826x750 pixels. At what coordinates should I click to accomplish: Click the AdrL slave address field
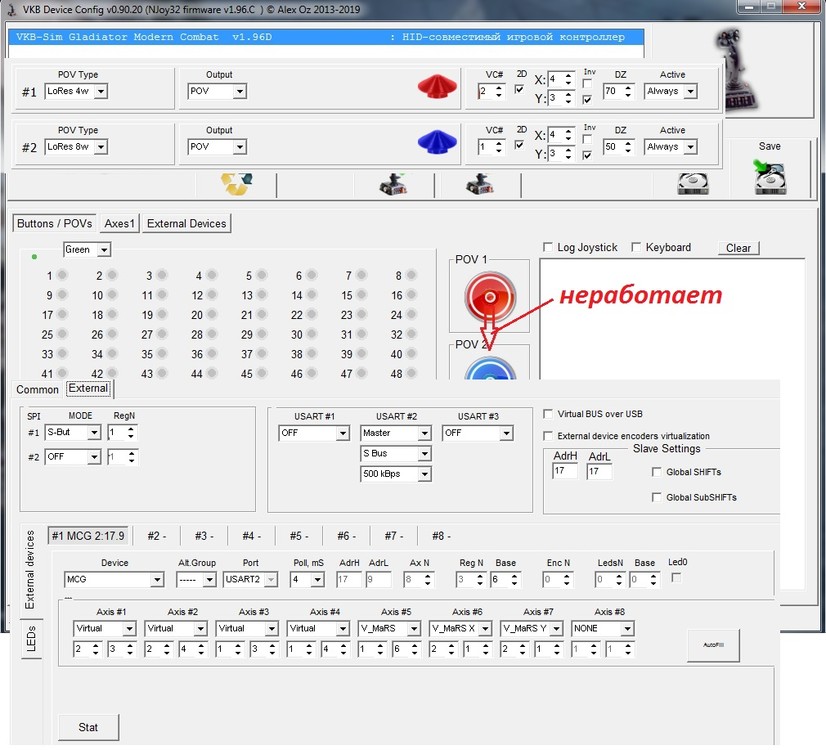pos(599,471)
